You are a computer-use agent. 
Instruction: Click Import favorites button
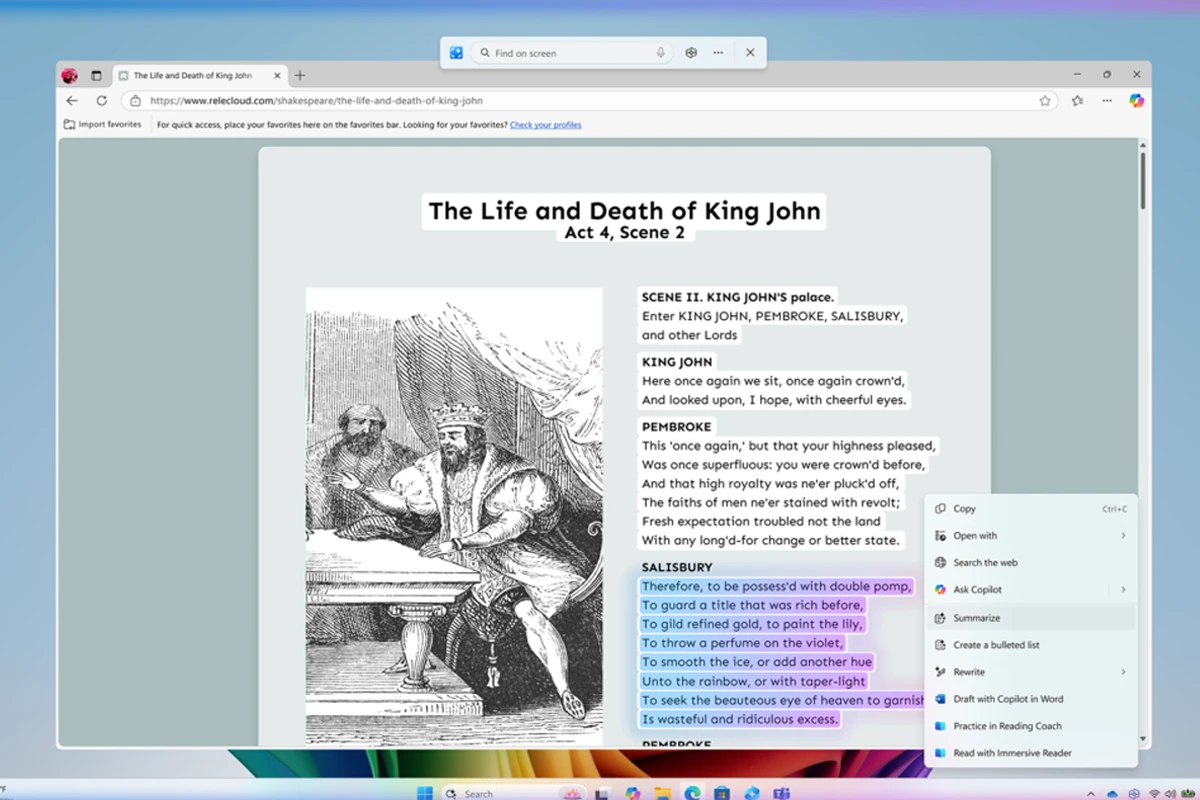pos(102,125)
